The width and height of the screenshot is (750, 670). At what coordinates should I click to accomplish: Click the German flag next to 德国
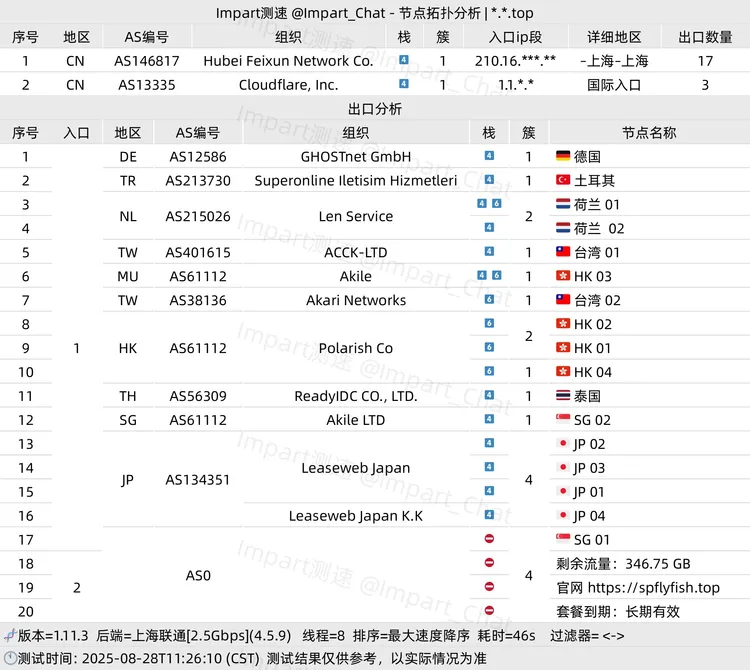(562, 157)
